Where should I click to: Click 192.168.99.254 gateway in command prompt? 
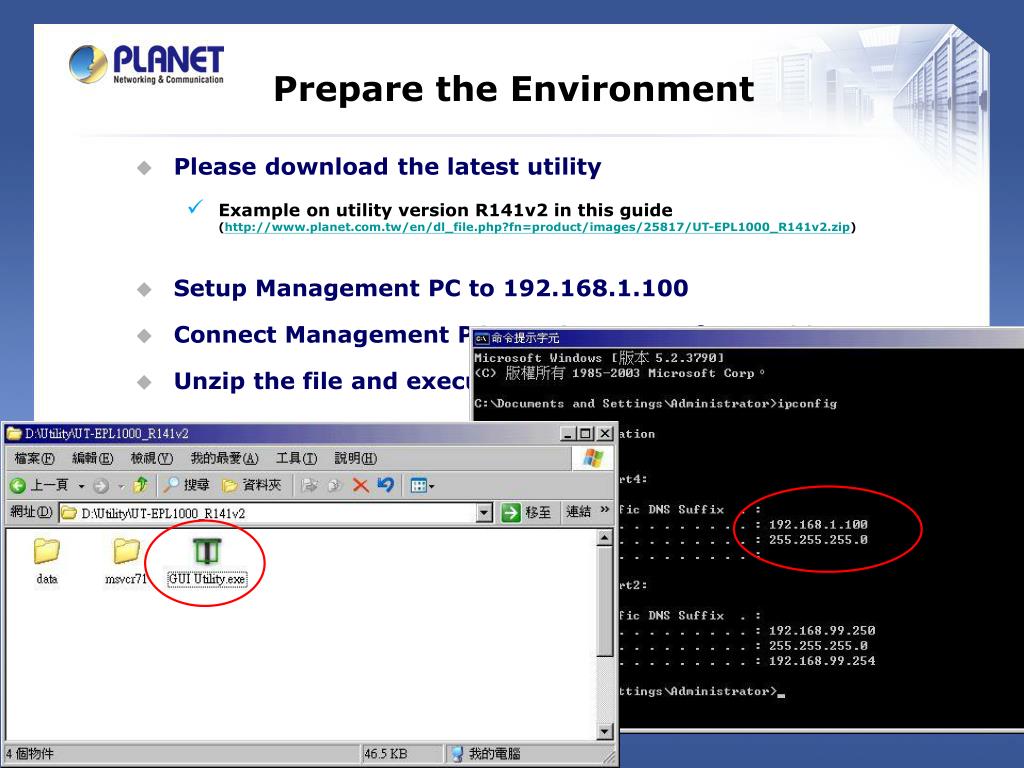(822, 661)
